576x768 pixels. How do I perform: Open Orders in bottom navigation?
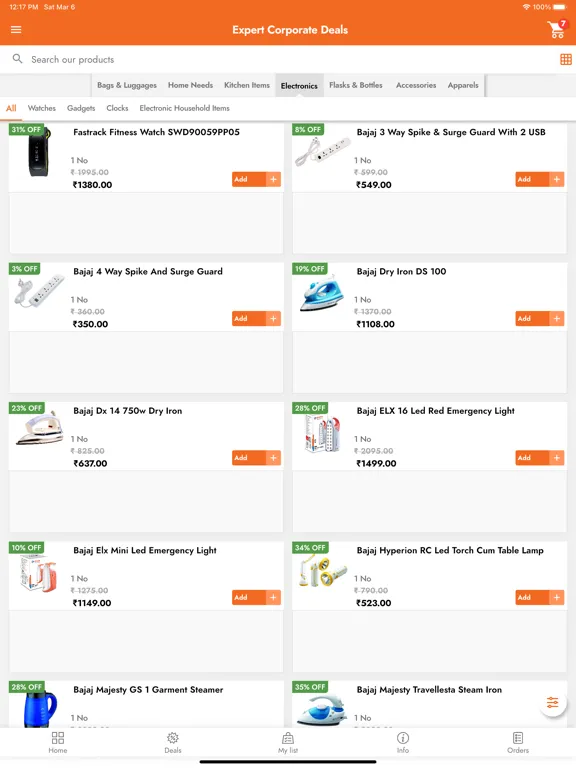(518, 743)
